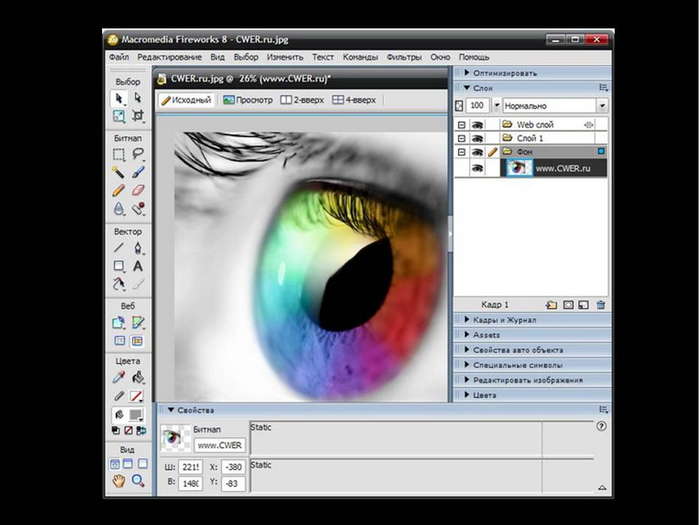This screenshot has width=700, height=525.
Task: Select the Pencil tool
Action: [118, 190]
